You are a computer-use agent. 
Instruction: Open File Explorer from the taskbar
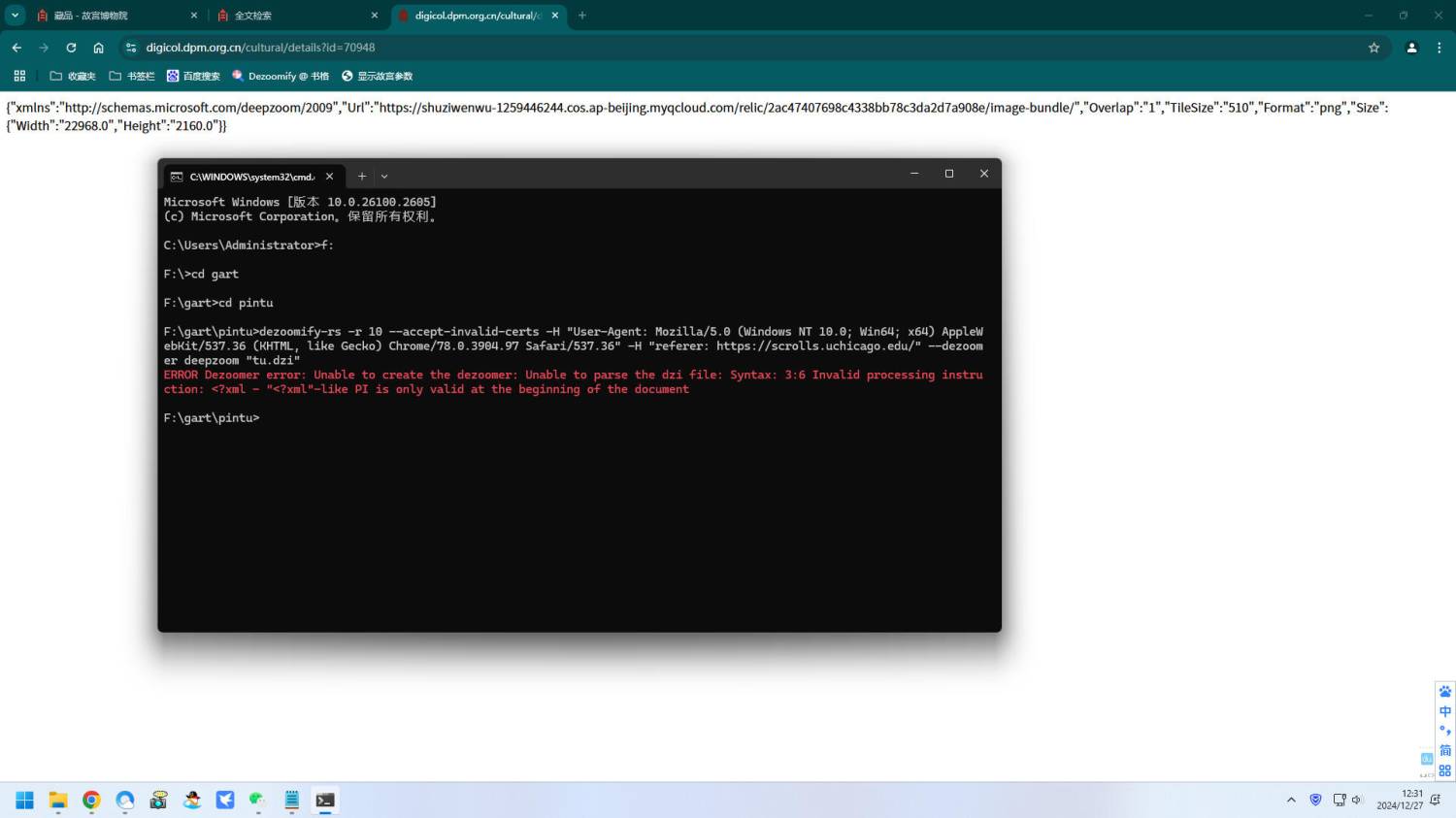pos(58,800)
